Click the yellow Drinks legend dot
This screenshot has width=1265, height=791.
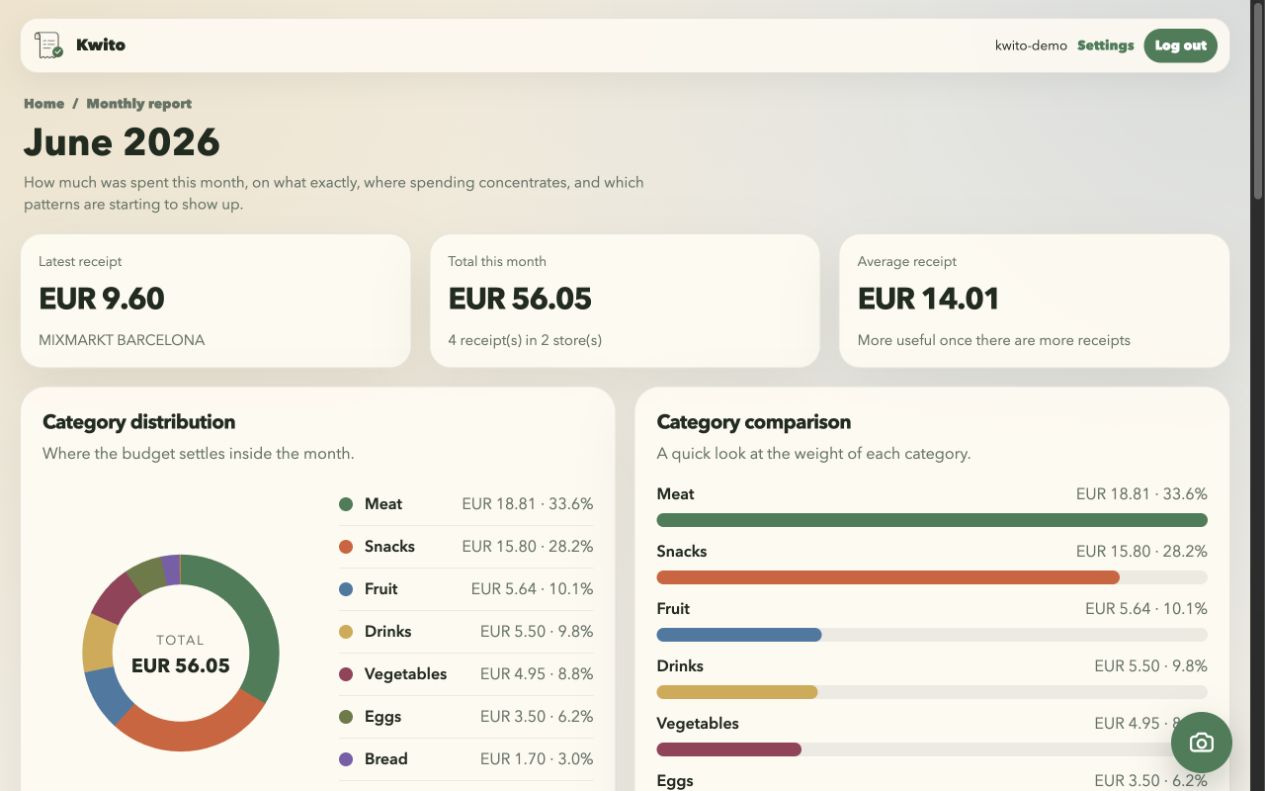click(346, 631)
